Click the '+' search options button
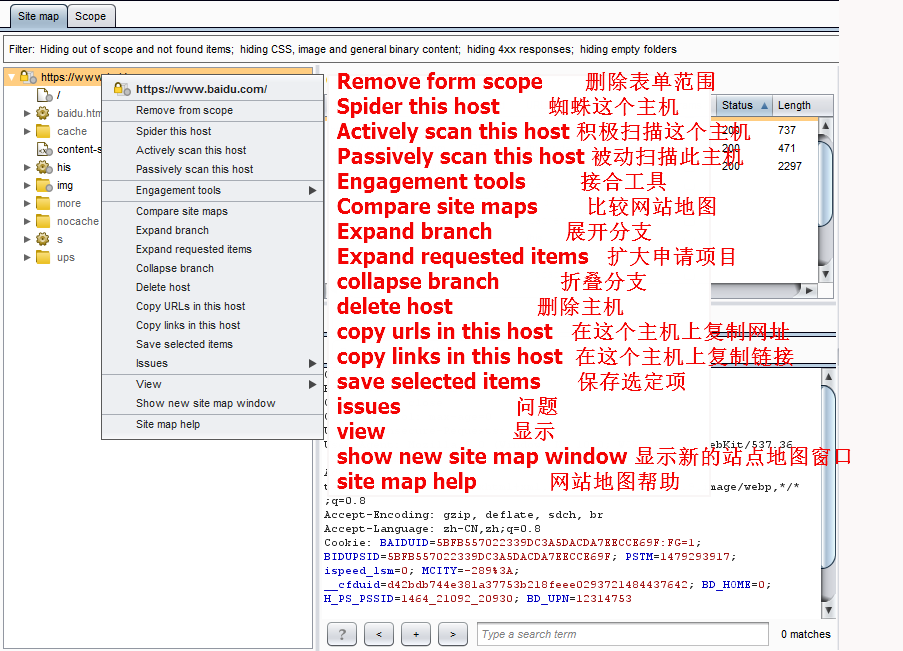 pyautogui.click(x=416, y=634)
